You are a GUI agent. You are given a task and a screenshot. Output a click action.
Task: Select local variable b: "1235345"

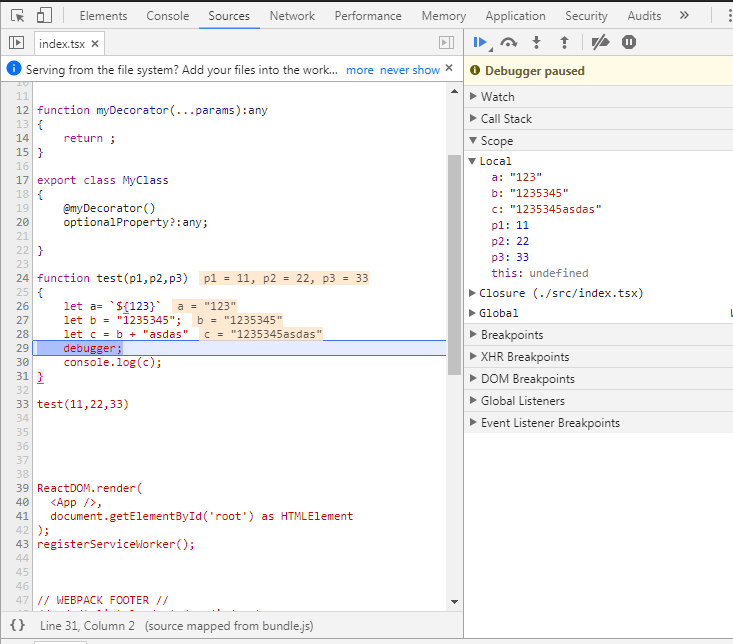[530, 193]
